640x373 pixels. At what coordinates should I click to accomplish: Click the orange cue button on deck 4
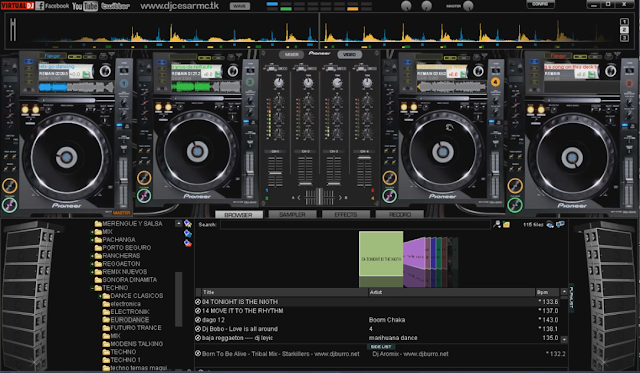tap(389, 178)
